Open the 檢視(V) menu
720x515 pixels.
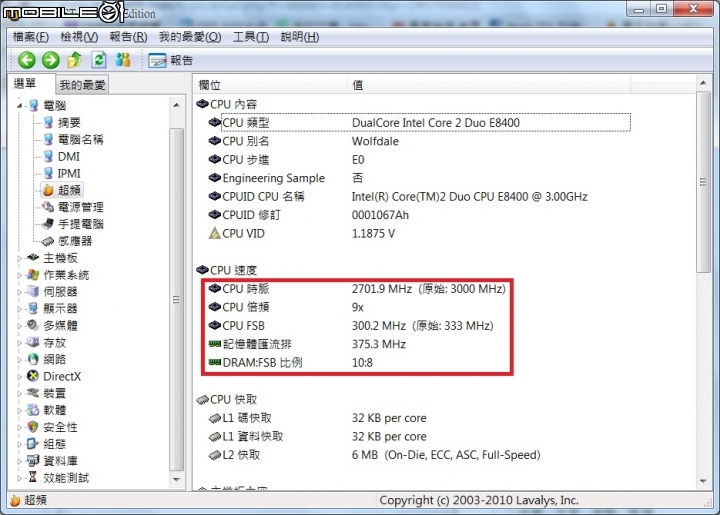(x=79, y=37)
